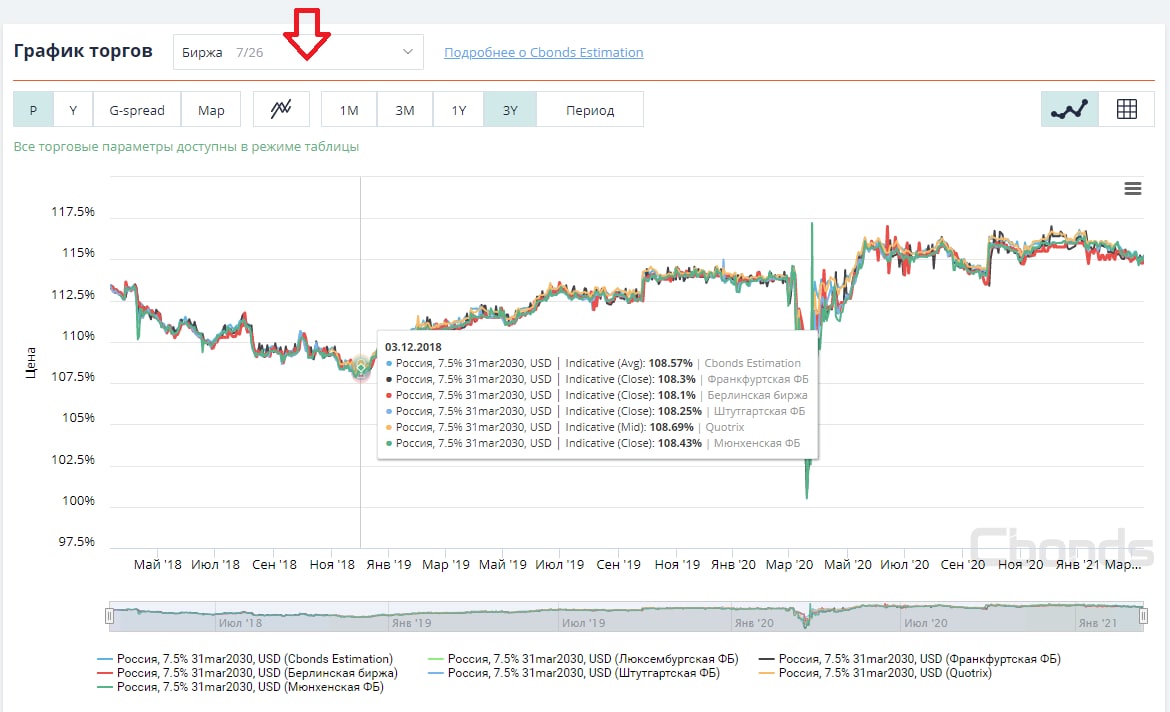This screenshot has width=1170, height=712.
Task: Click the График торгов heading
Action: tap(83, 51)
